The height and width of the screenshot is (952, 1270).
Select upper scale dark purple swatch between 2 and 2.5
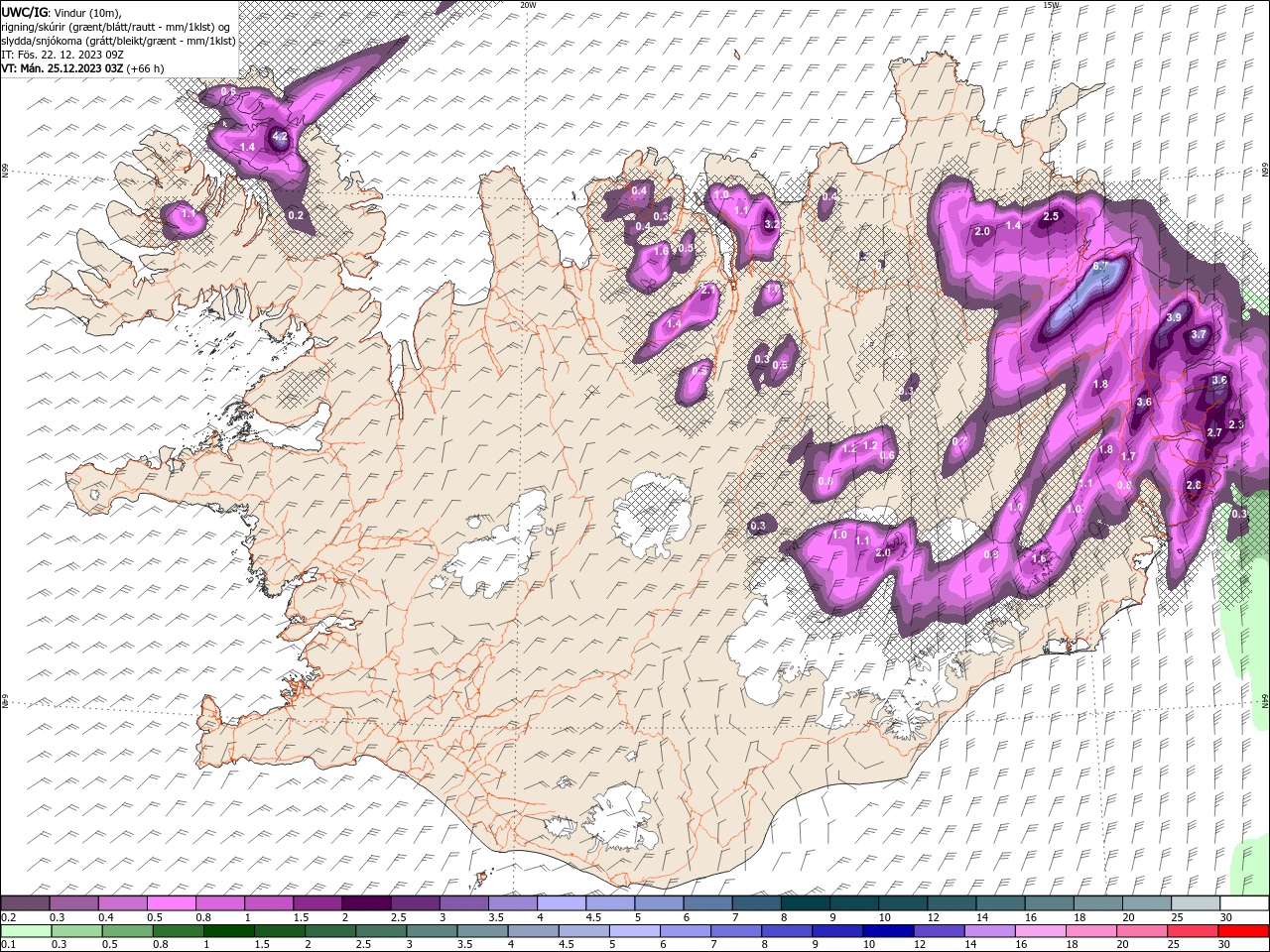(366, 903)
